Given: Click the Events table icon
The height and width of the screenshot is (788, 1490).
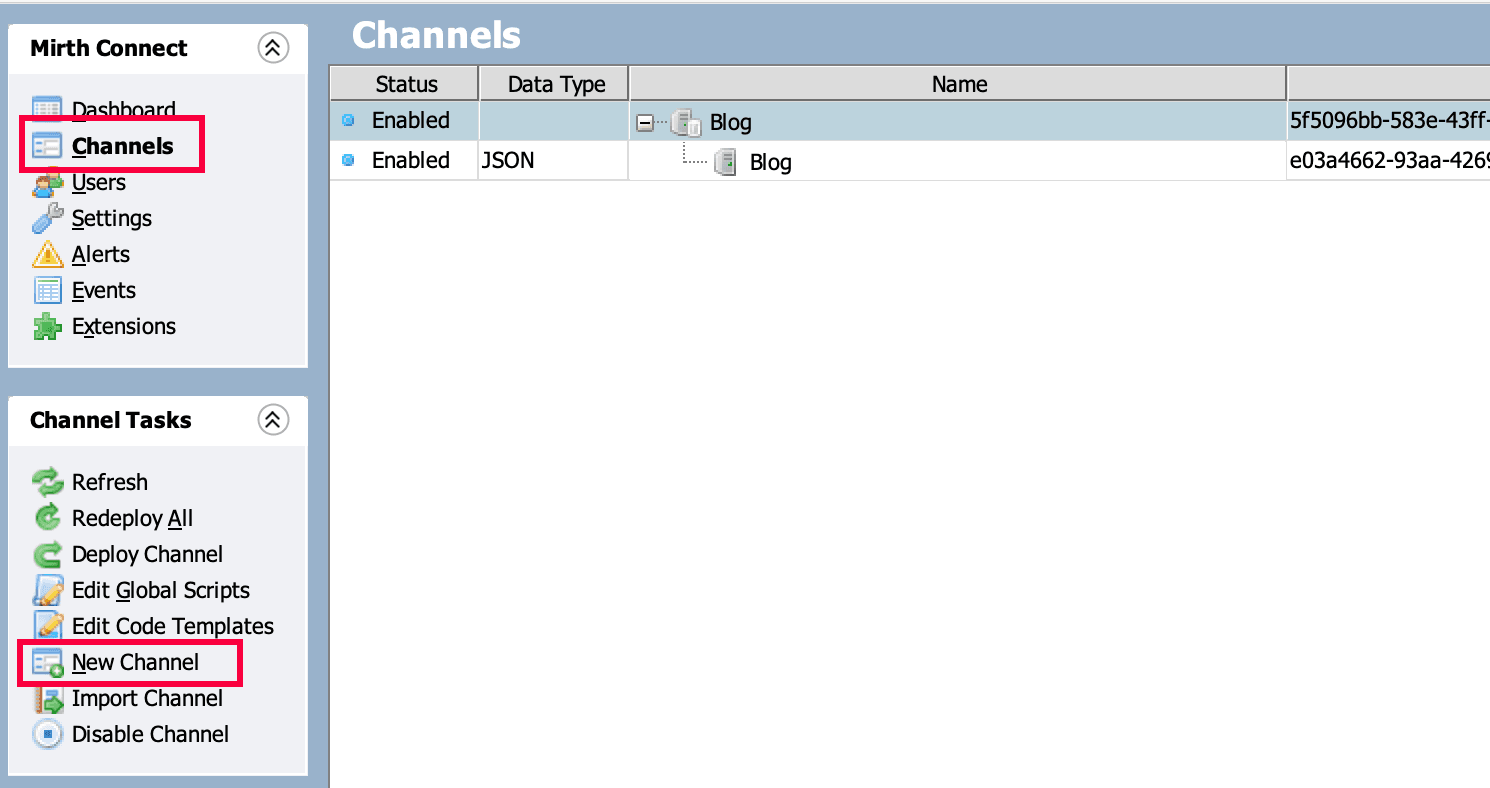Looking at the screenshot, I should point(47,290).
